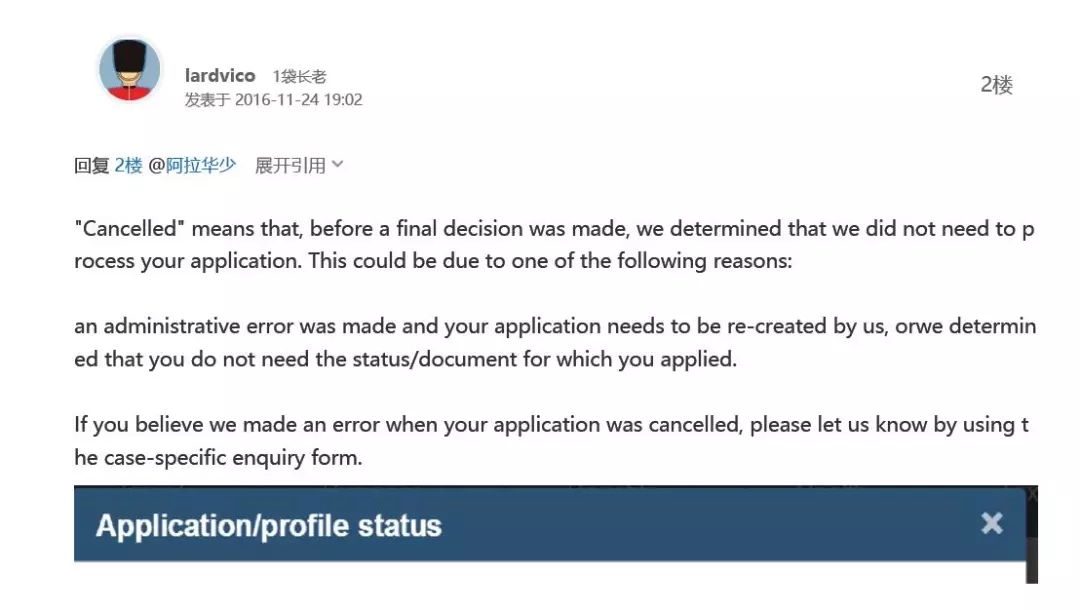Open the blue 2楼 link after 回复
This screenshot has width=1080, height=610.
(128, 165)
